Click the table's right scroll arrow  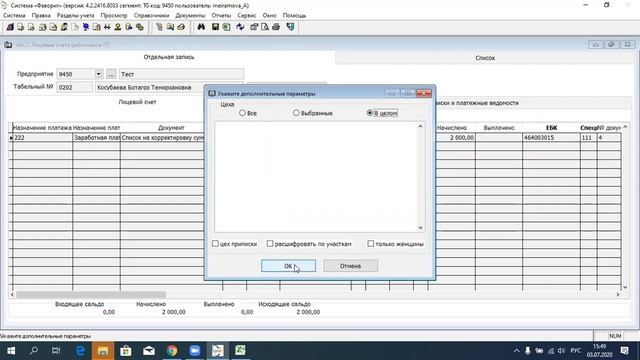coord(618,294)
